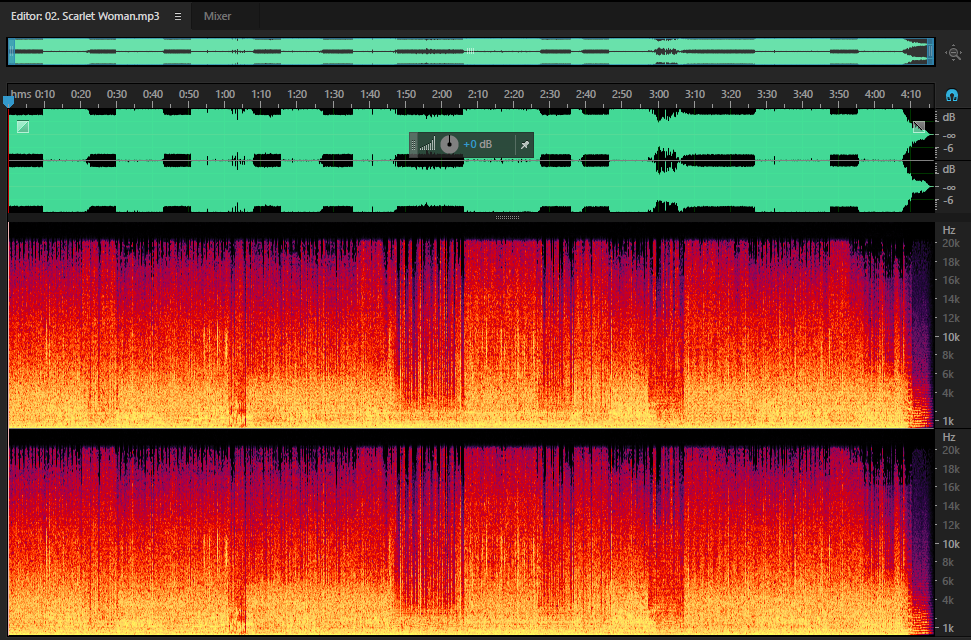Click the 4:00 mark on time ruler

(874, 94)
